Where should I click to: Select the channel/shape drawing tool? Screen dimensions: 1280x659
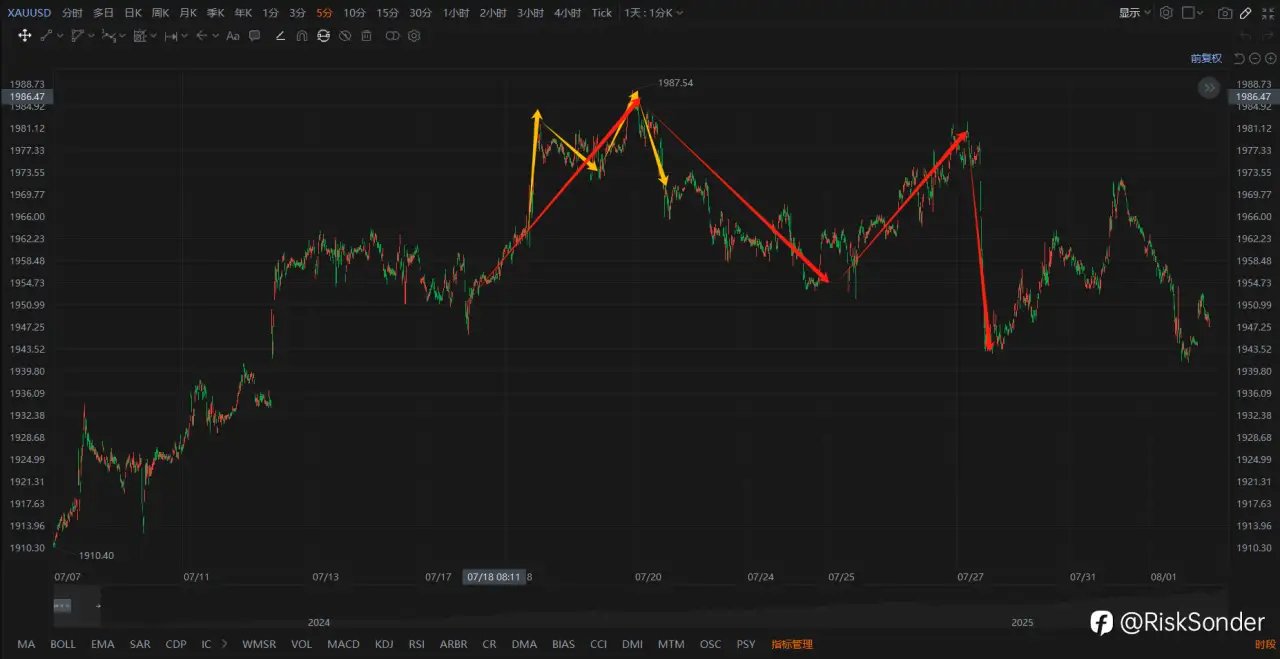(77, 35)
